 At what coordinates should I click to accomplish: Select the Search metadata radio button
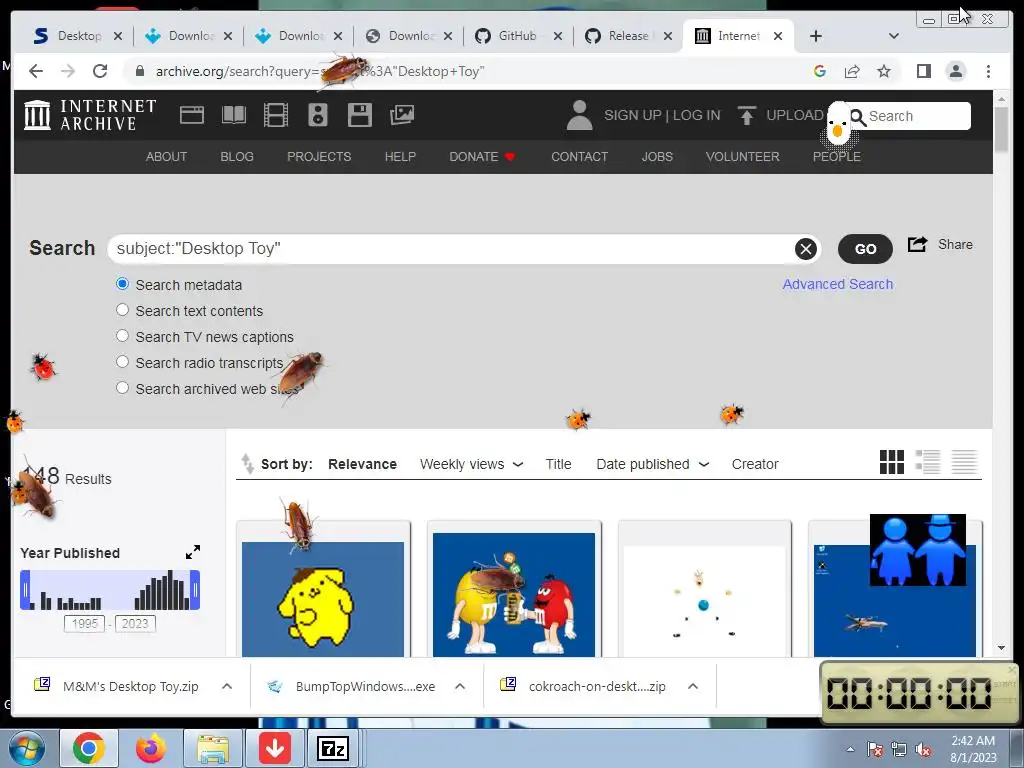click(122, 284)
